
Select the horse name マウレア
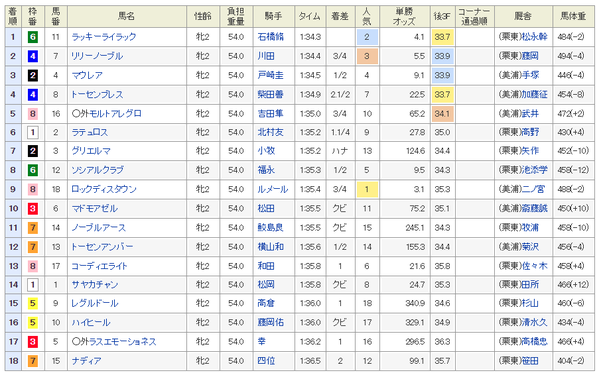pyautogui.click(x=87, y=75)
